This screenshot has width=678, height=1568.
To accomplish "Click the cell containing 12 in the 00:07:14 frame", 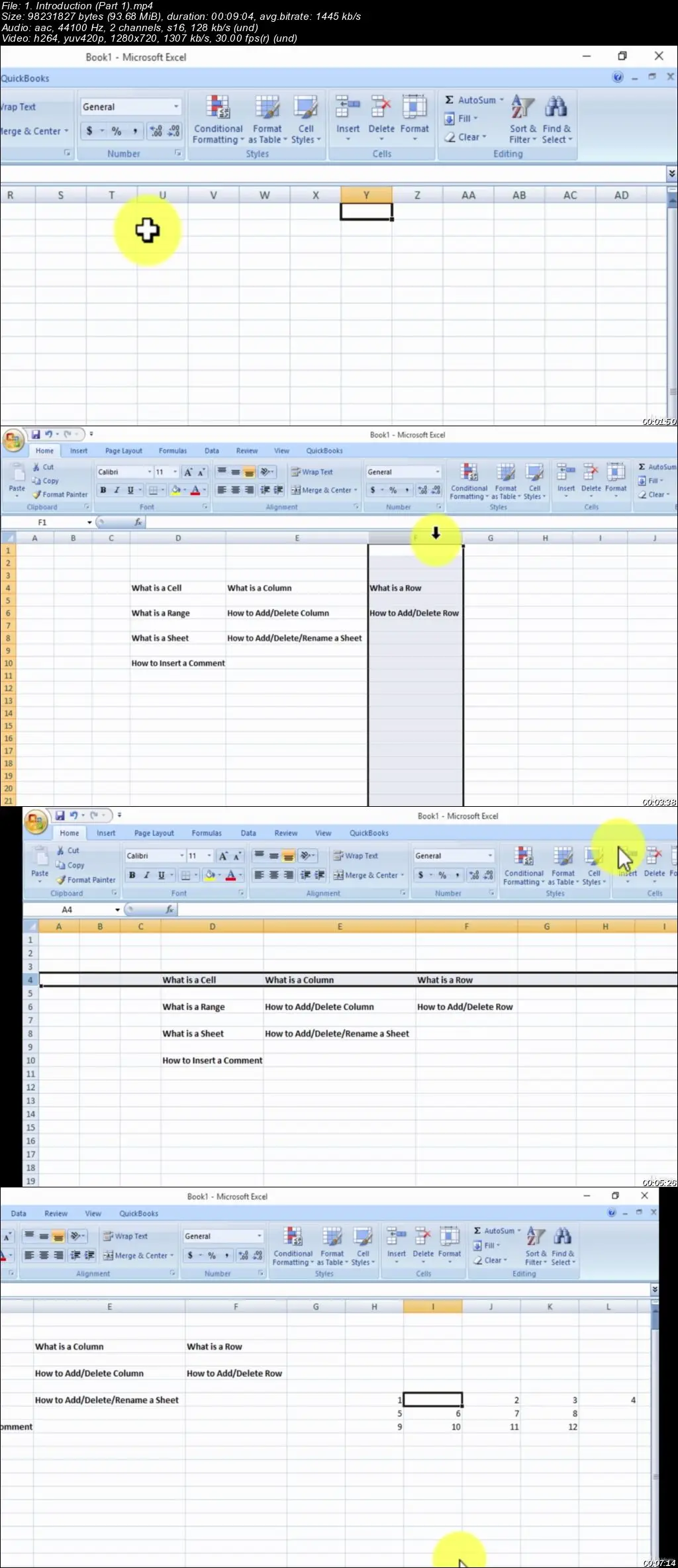I will pyautogui.click(x=550, y=1426).
